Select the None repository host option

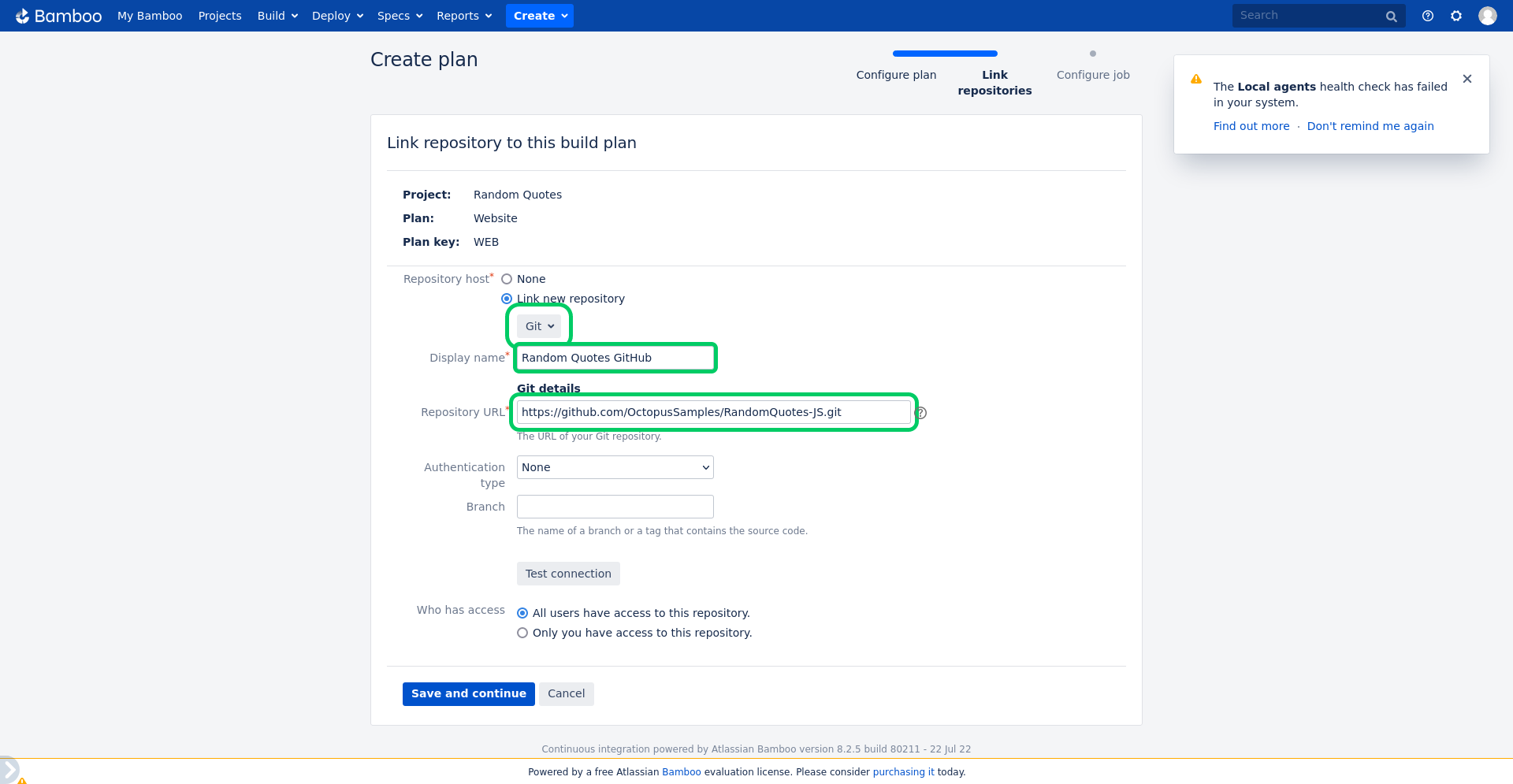pyautogui.click(x=507, y=279)
